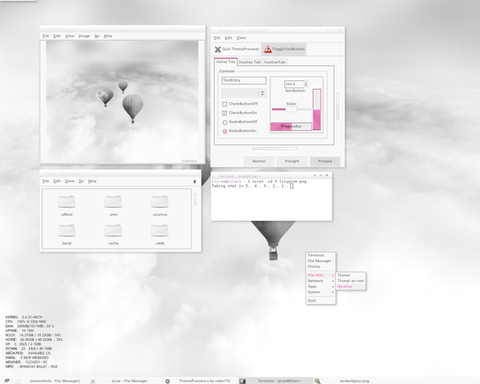
Task: Click the Quit ThemePreview X icon
Action: (218, 49)
